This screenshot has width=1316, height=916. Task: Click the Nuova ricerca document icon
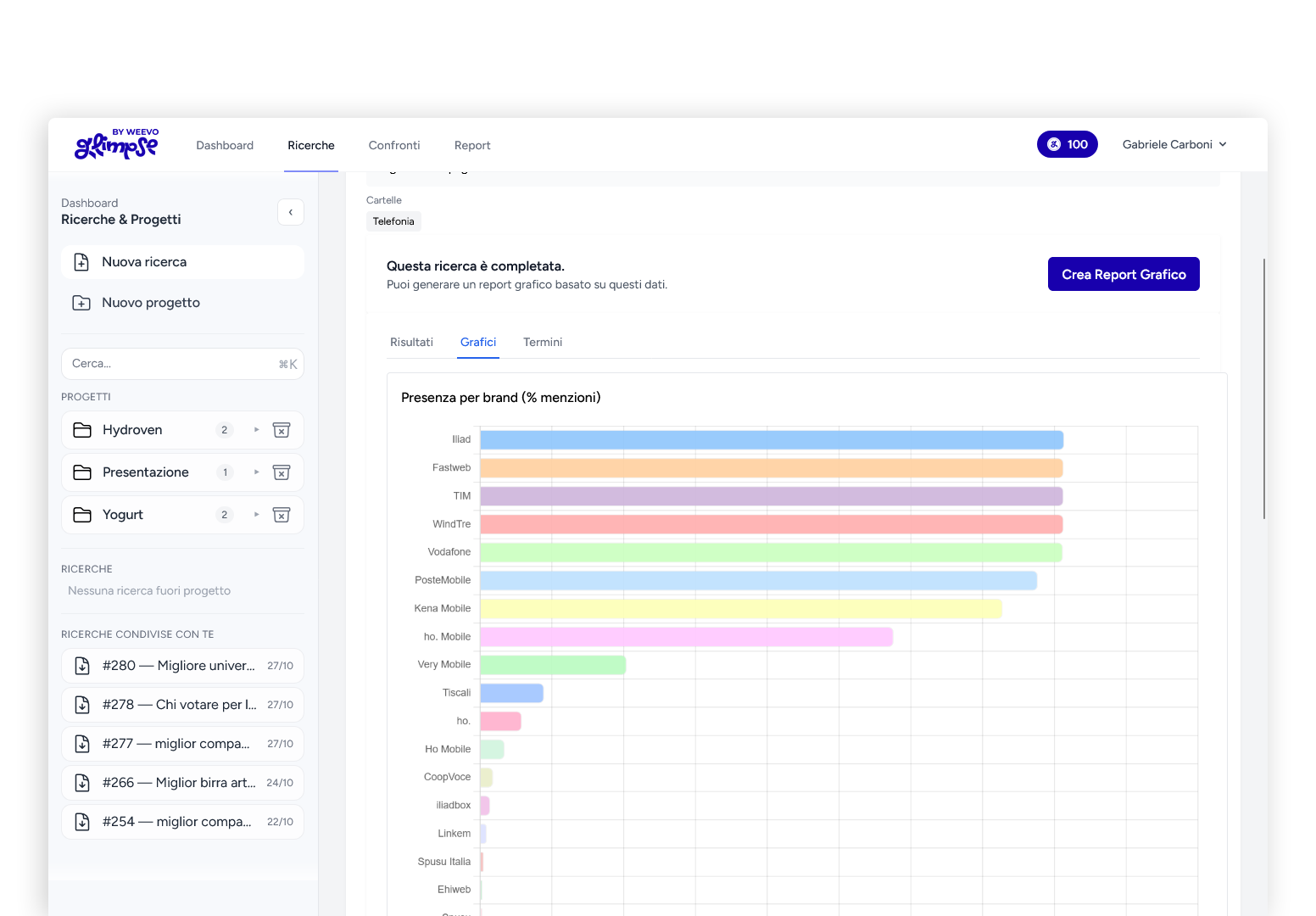[x=81, y=262]
